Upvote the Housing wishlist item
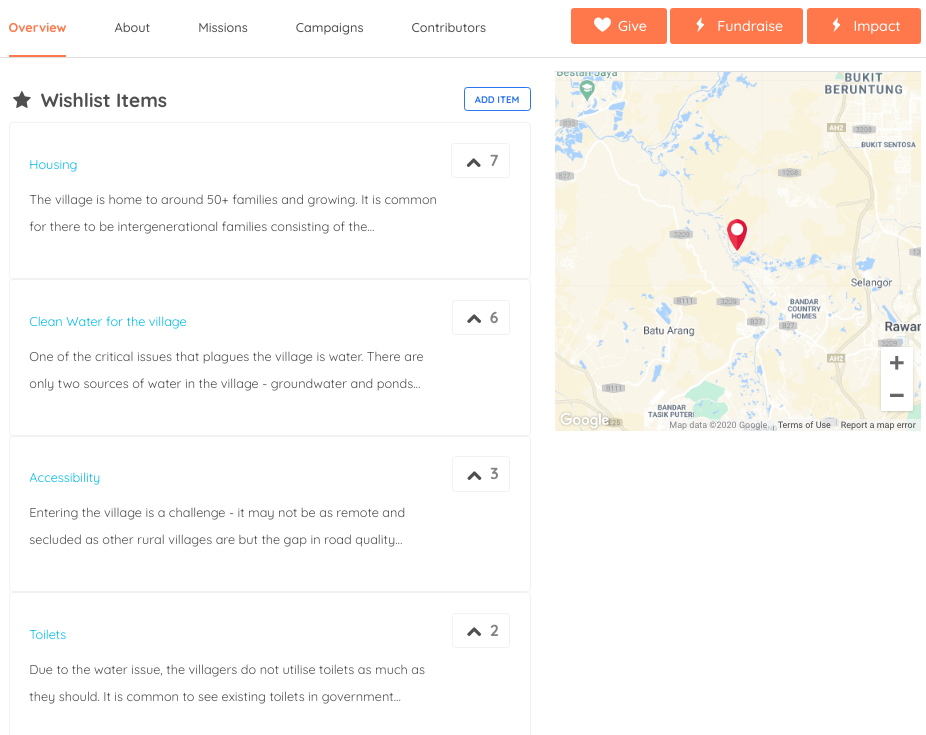 tap(481, 161)
